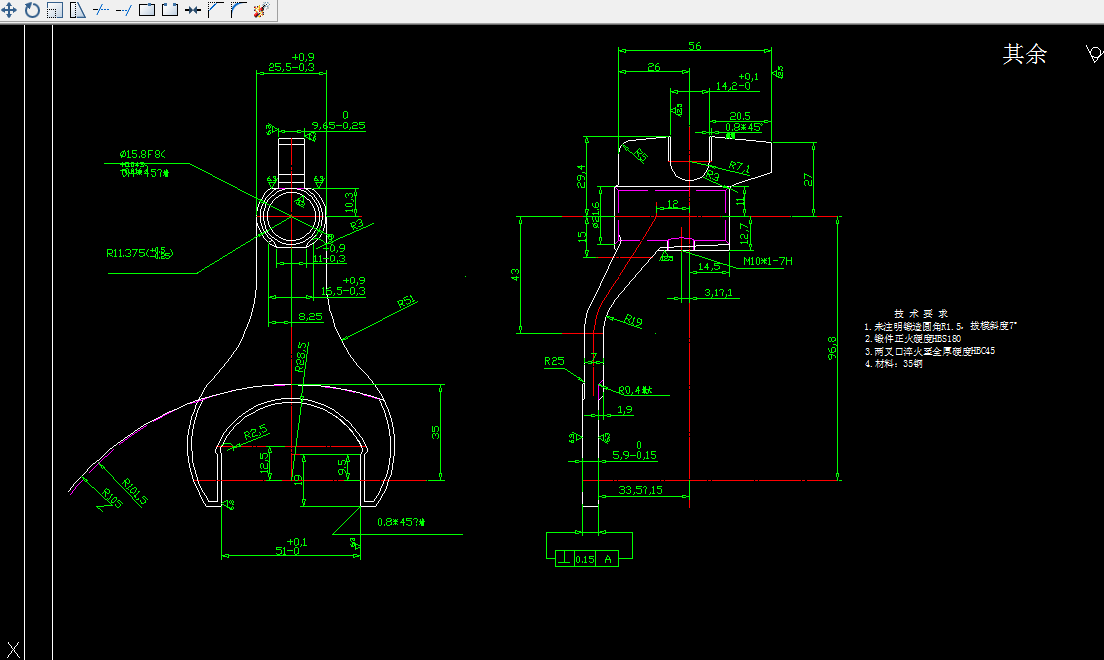Select the 1,9 dimension text

625,409
